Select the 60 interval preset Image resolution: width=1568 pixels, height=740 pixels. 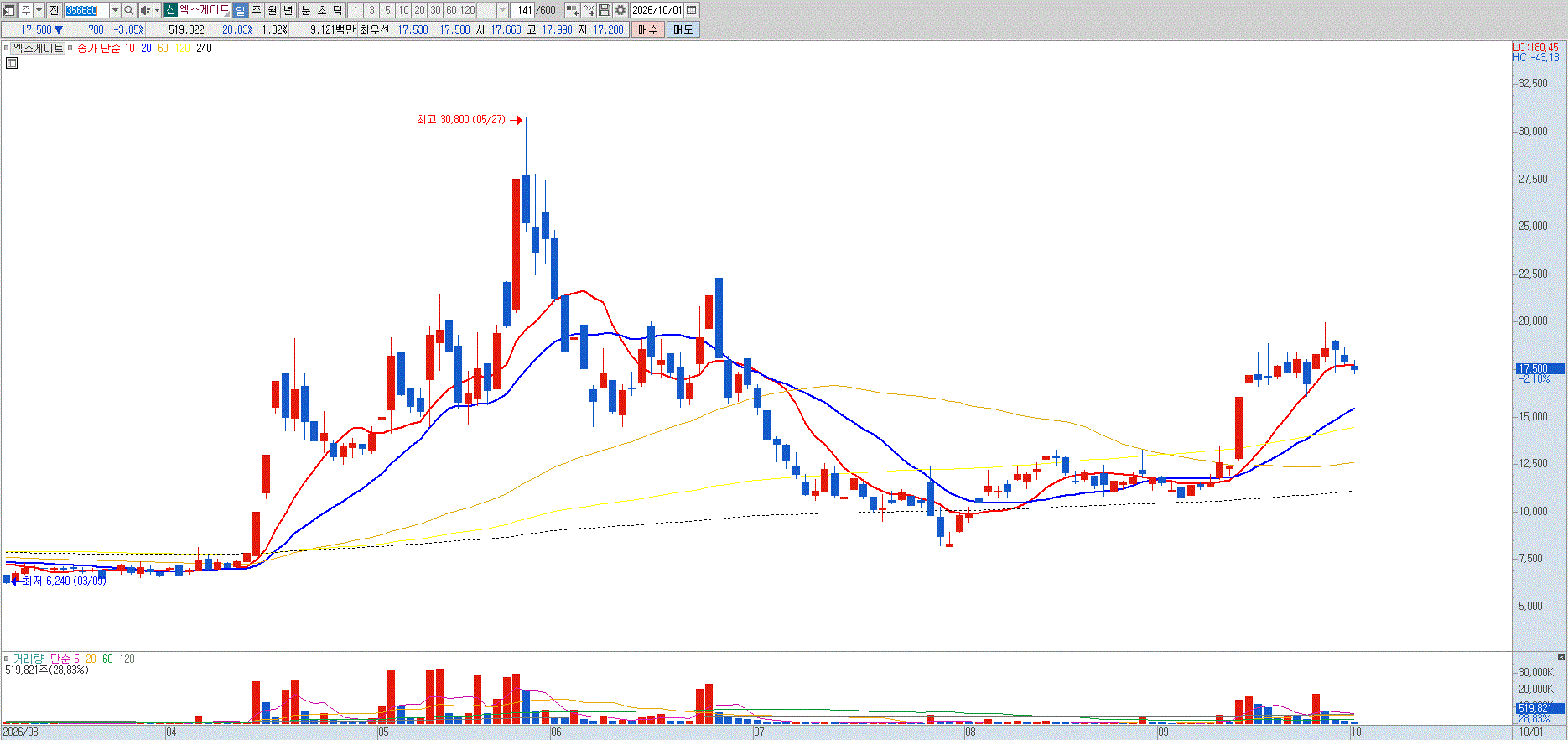point(451,10)
